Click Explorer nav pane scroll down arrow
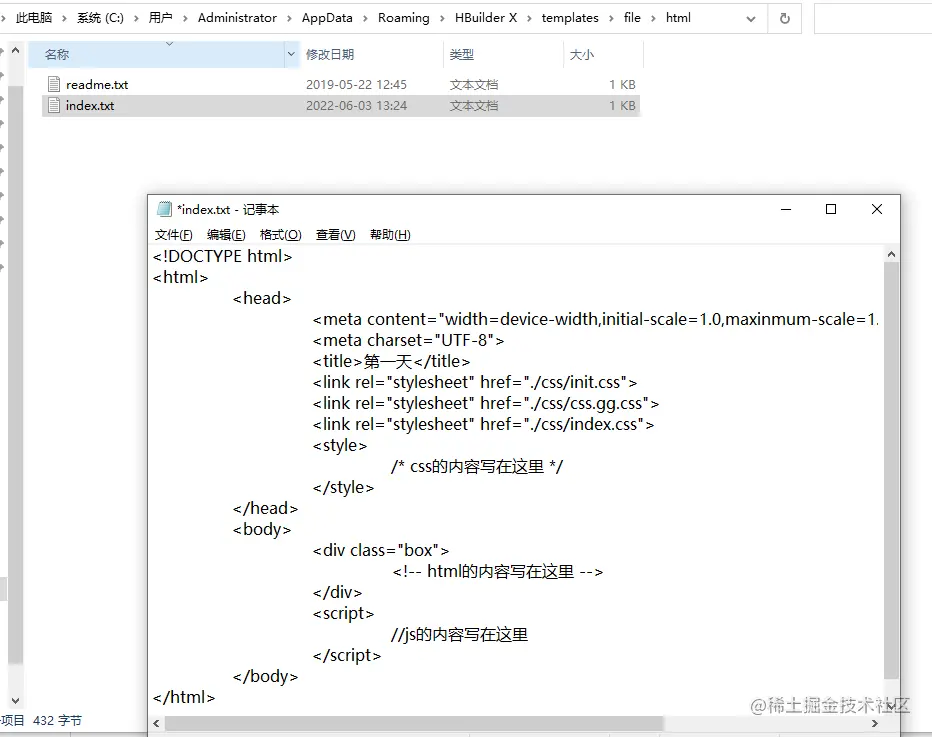Screen dimensions: 932x737 pyautogui.click(x=15, y=701)
